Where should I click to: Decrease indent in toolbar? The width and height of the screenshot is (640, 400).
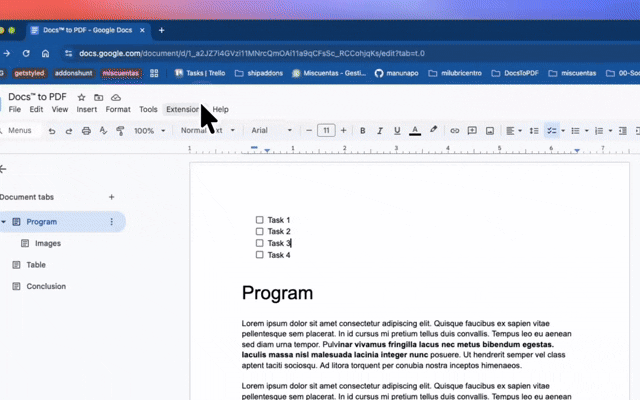tap(622, 131)
